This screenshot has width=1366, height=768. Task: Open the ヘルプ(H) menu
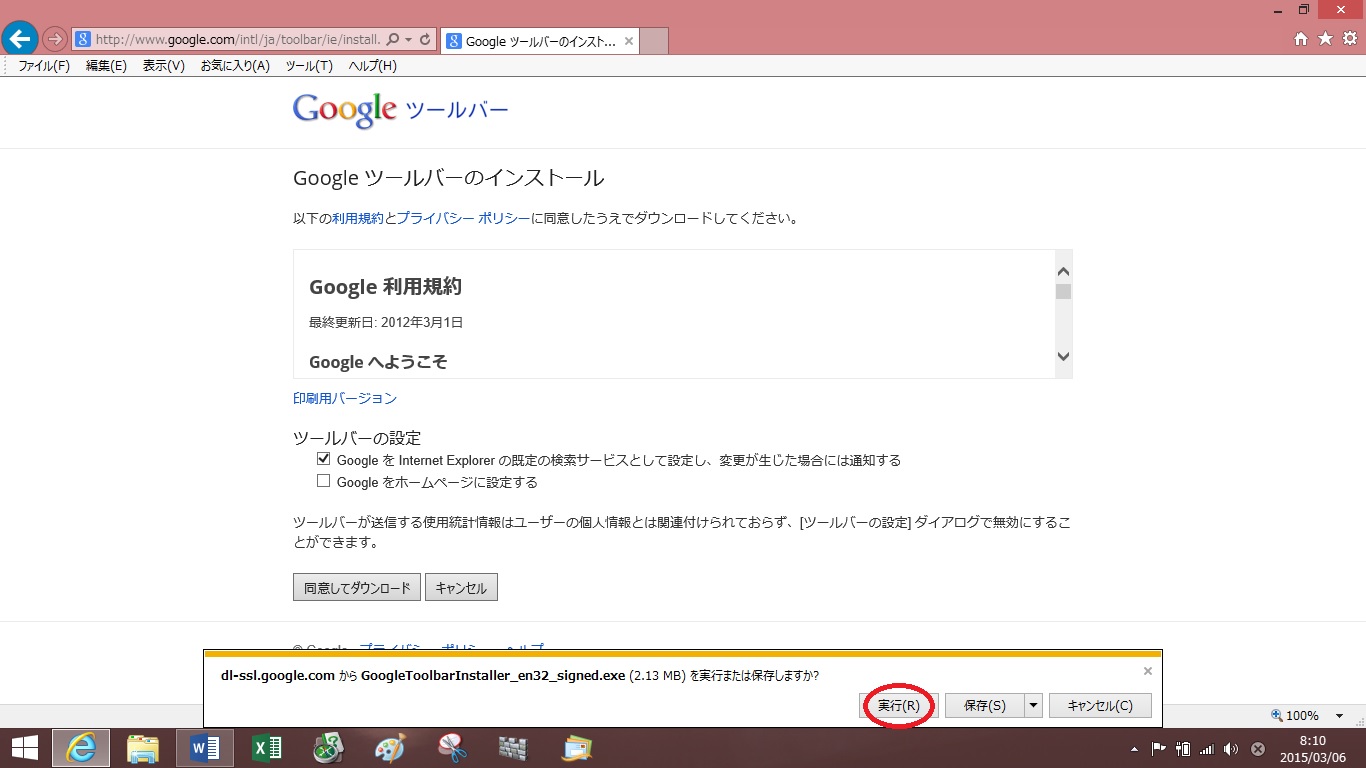click(x=372, y=66)
